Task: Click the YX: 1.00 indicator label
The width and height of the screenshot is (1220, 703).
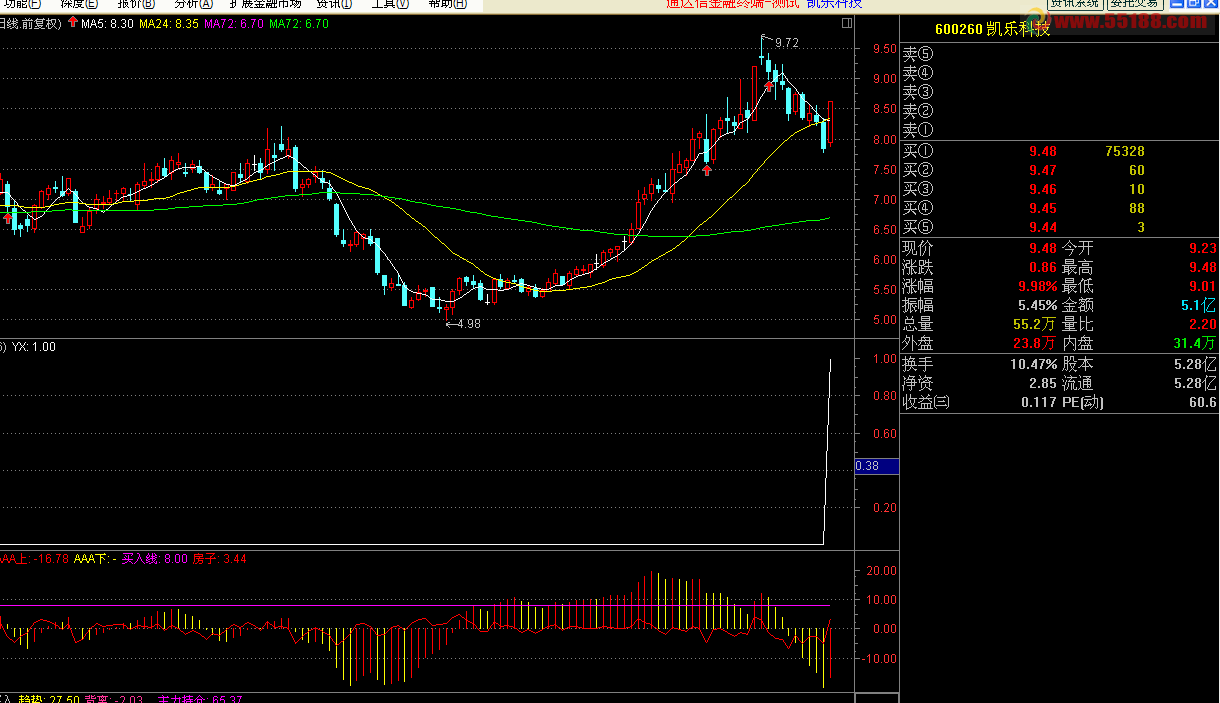Action: pyautogui.click(x=34, y=347)
